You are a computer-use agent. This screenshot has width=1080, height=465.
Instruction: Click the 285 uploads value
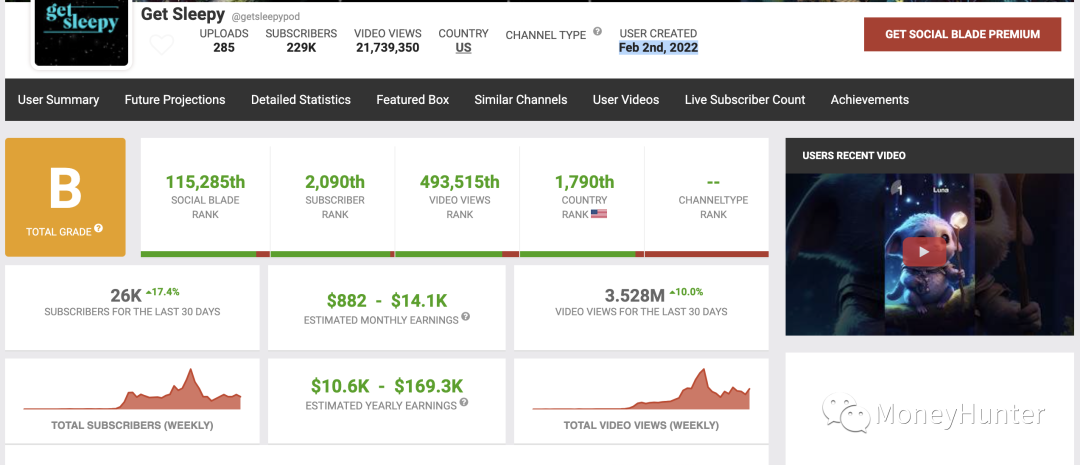pos(224,48)
